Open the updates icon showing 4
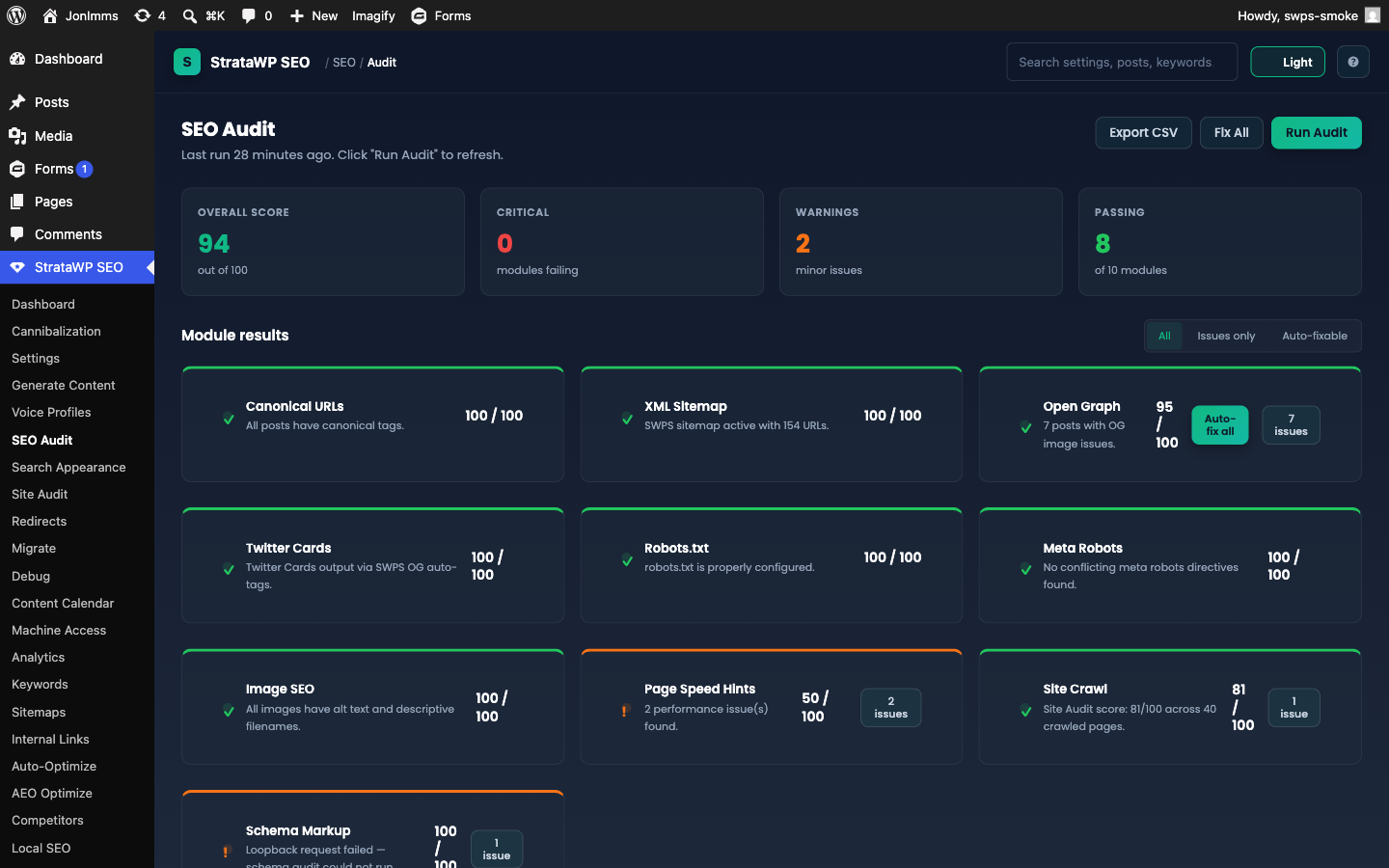Image resolution: width=1389 pixels, height=868 pixels. tap(142, 15)
